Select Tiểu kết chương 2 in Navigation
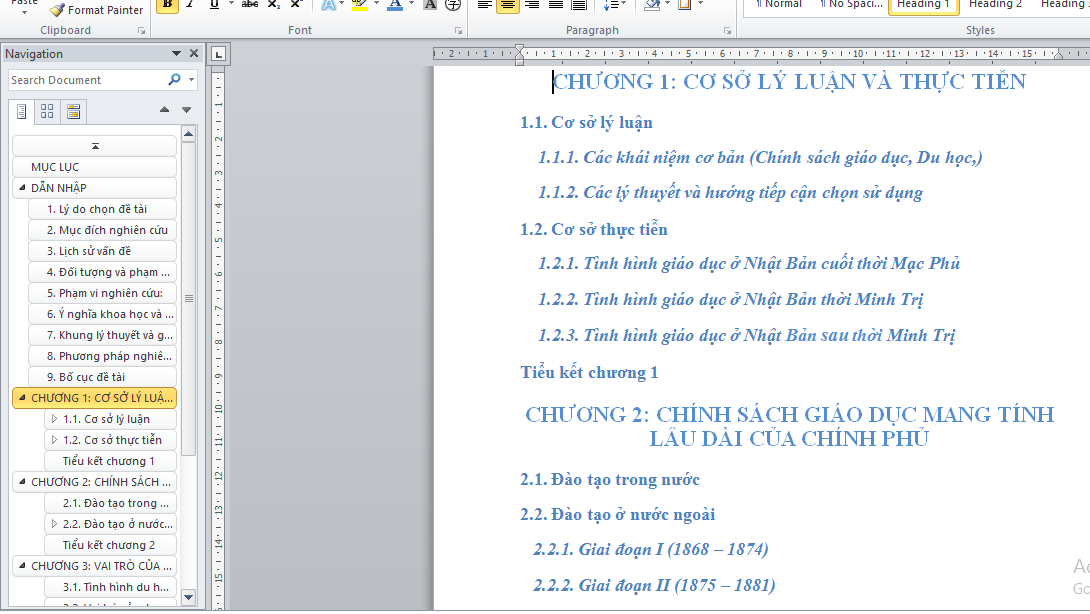 click(110, 545)
